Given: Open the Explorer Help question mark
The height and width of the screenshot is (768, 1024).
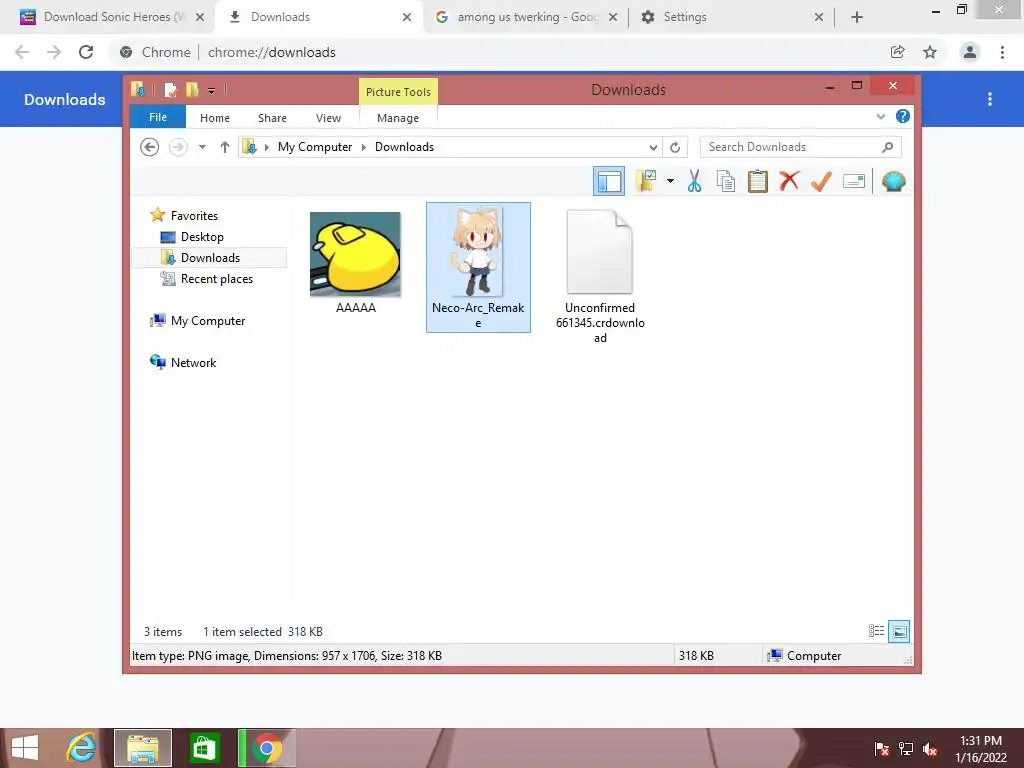Looking at the screenshot, I should coord(903,116).
